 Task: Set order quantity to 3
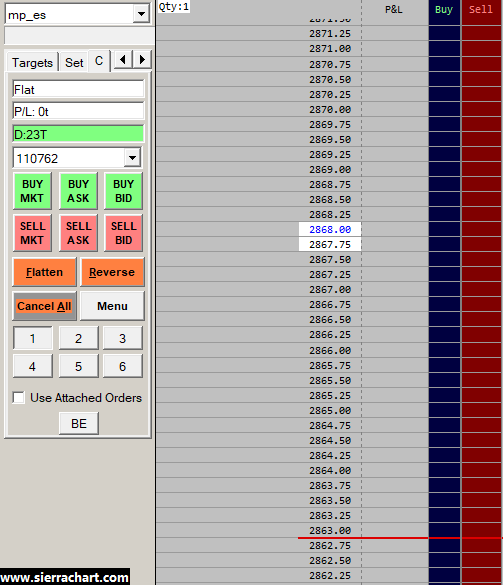click(x=122, y=338)
